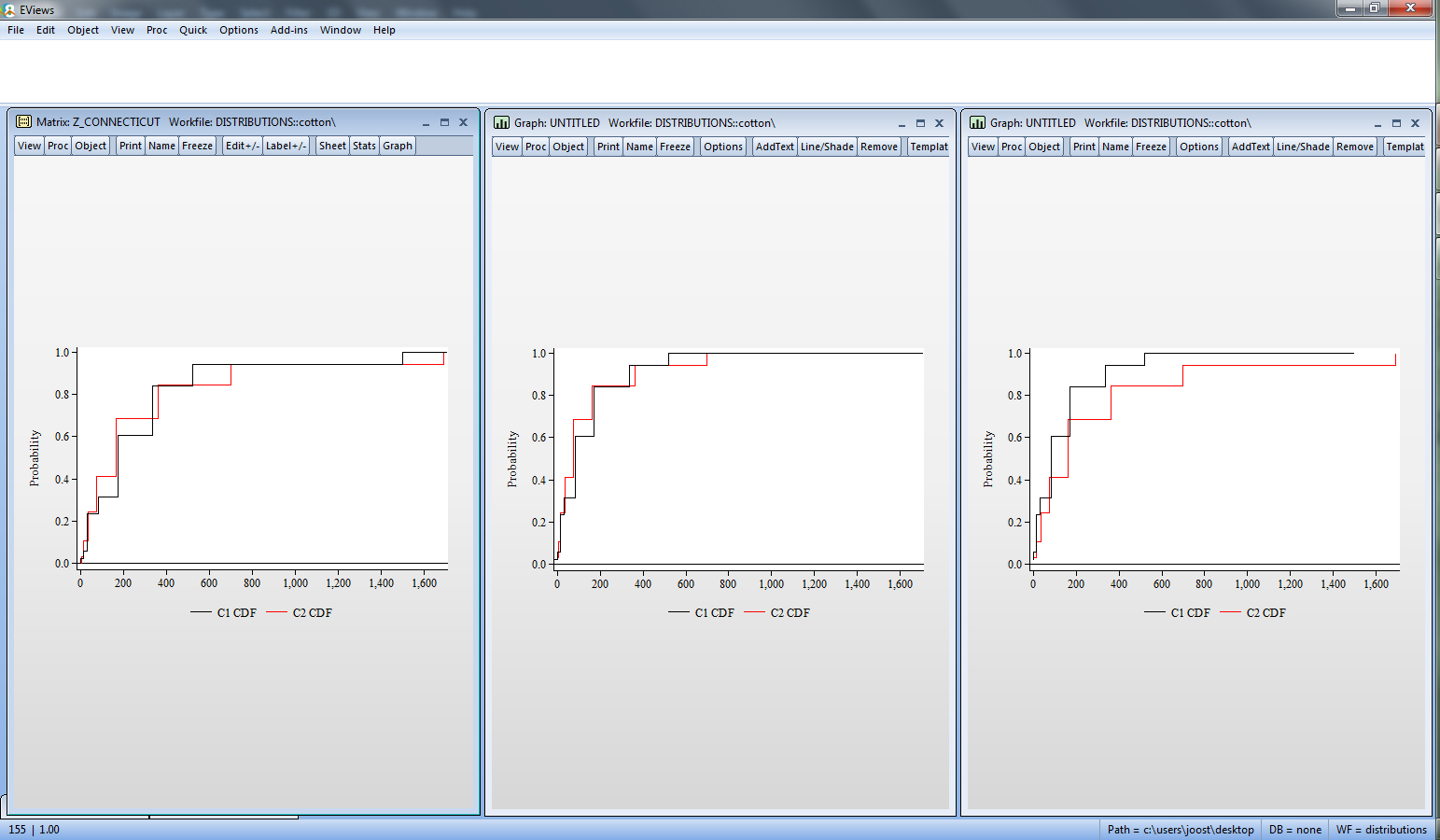Open the Add-ins menu

289,30
